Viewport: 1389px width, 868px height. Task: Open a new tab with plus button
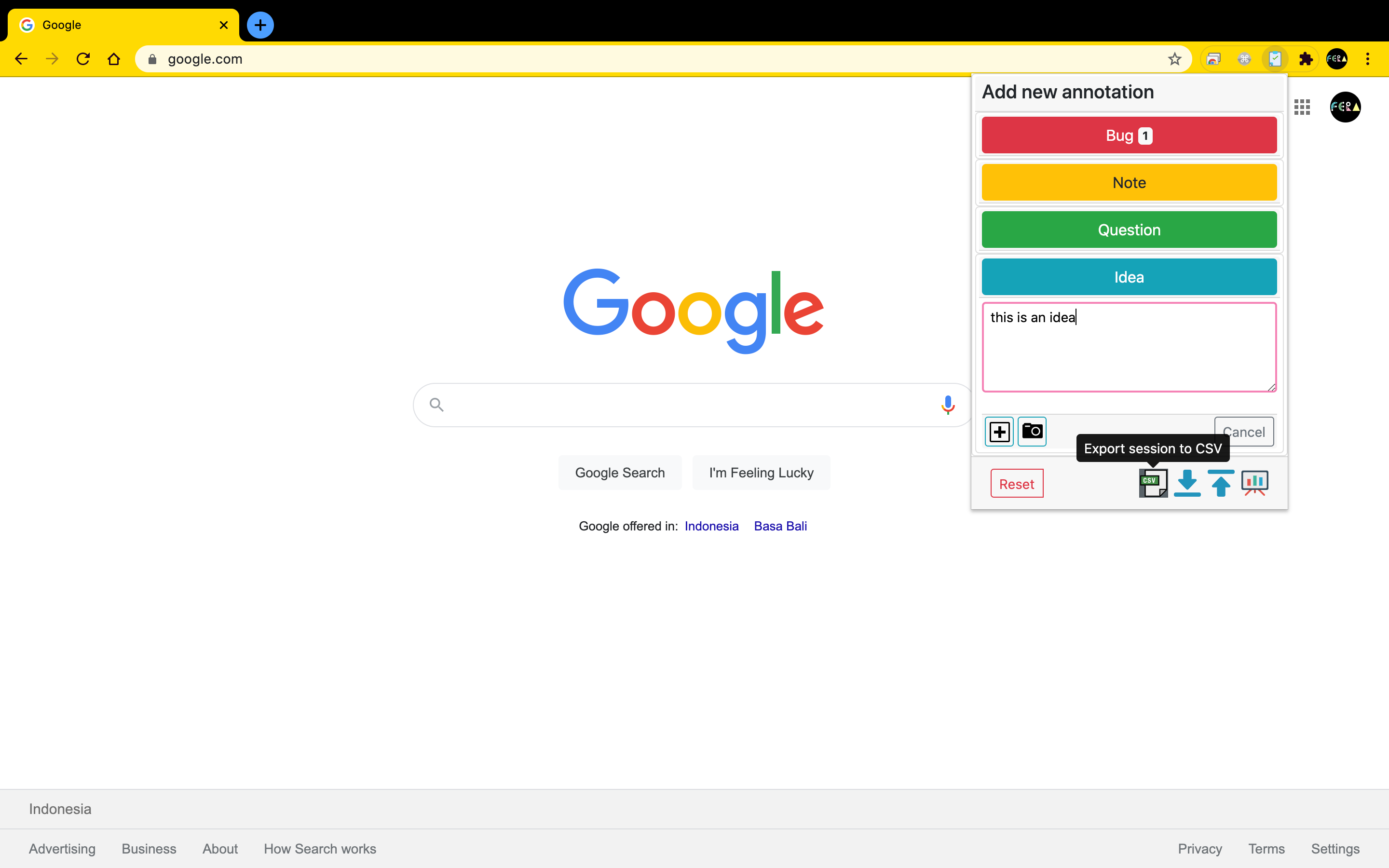(260, 25)
